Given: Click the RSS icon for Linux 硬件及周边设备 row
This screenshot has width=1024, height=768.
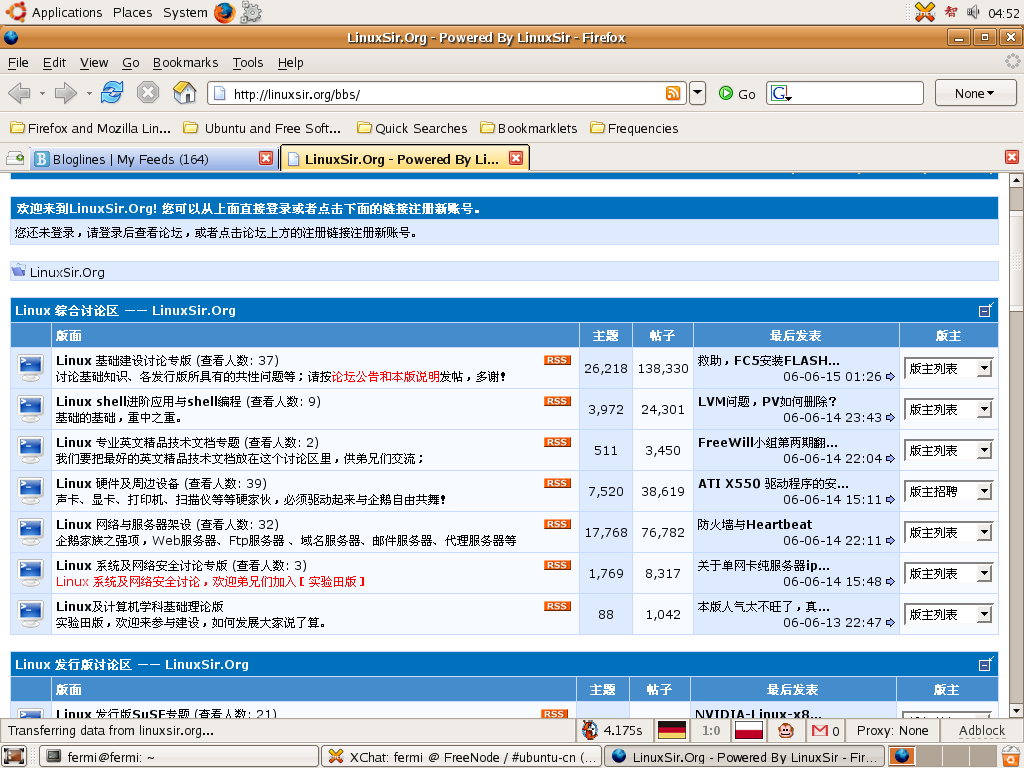Looking at the screenshot, I should pos(557,484).
